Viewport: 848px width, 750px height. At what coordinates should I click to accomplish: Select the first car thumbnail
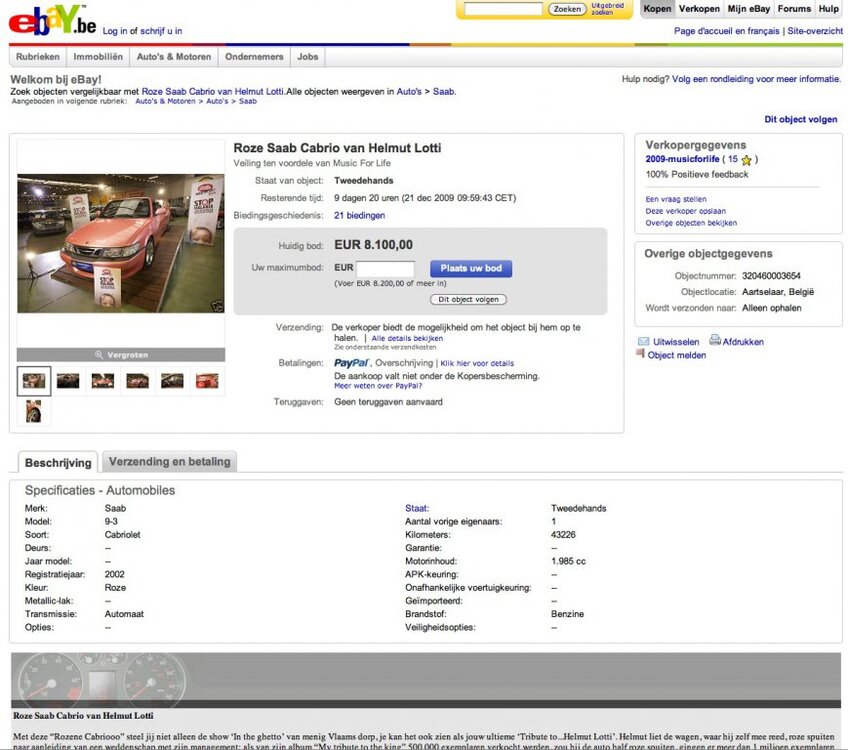point(34,381)
